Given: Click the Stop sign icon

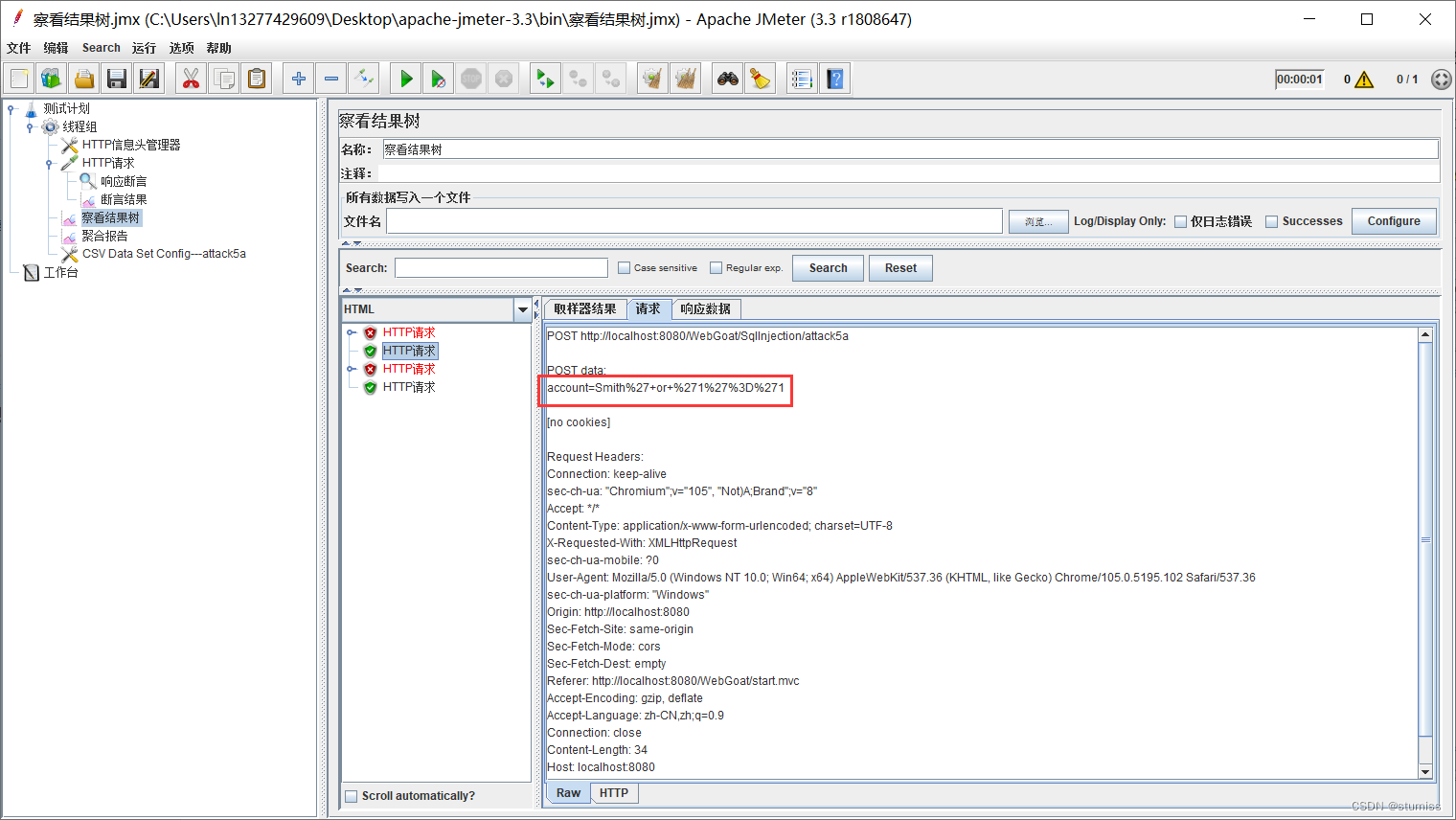Looking at the screenshot, I should 471,79.
